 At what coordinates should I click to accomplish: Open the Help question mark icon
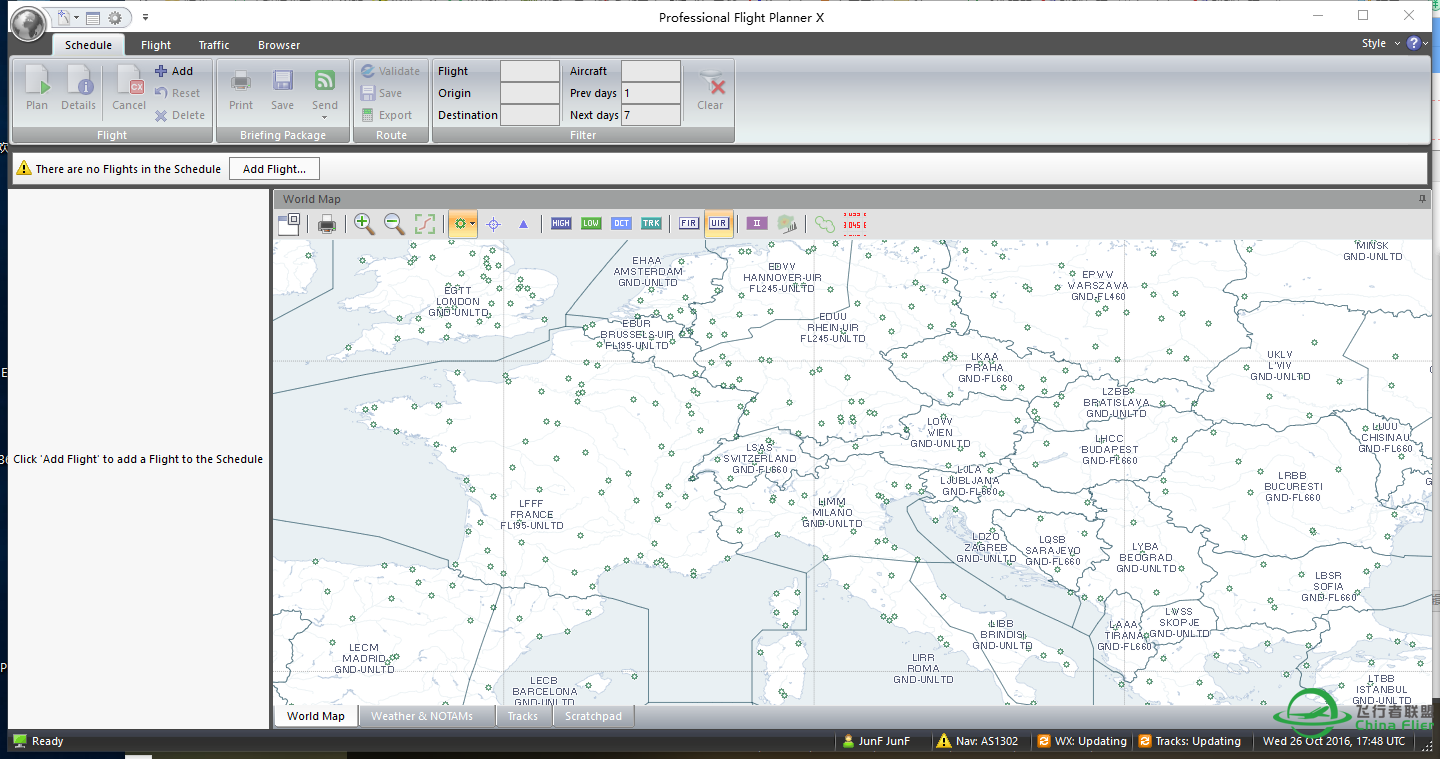coord(1413,43)
